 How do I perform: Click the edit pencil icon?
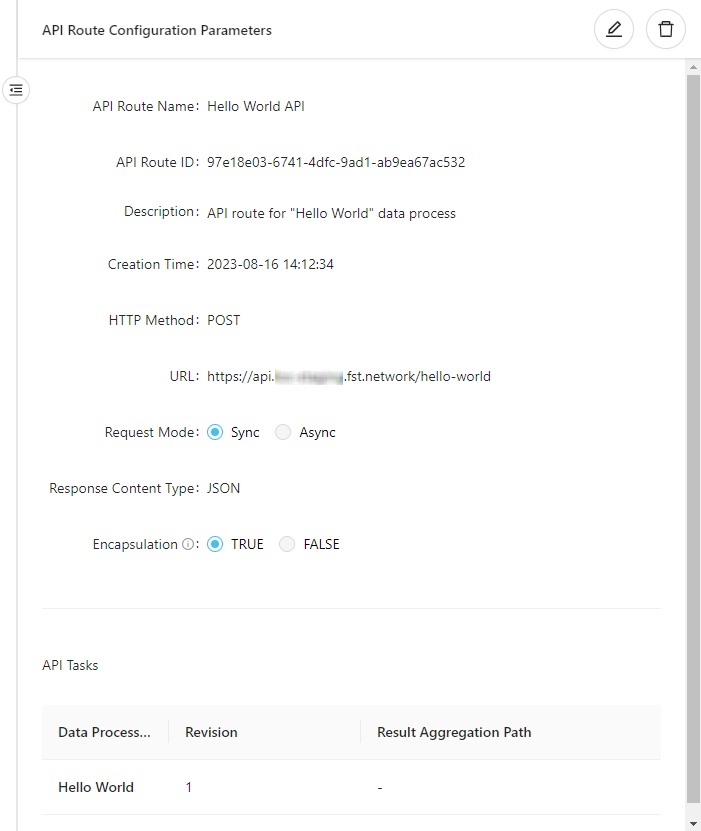coord(614,30)
